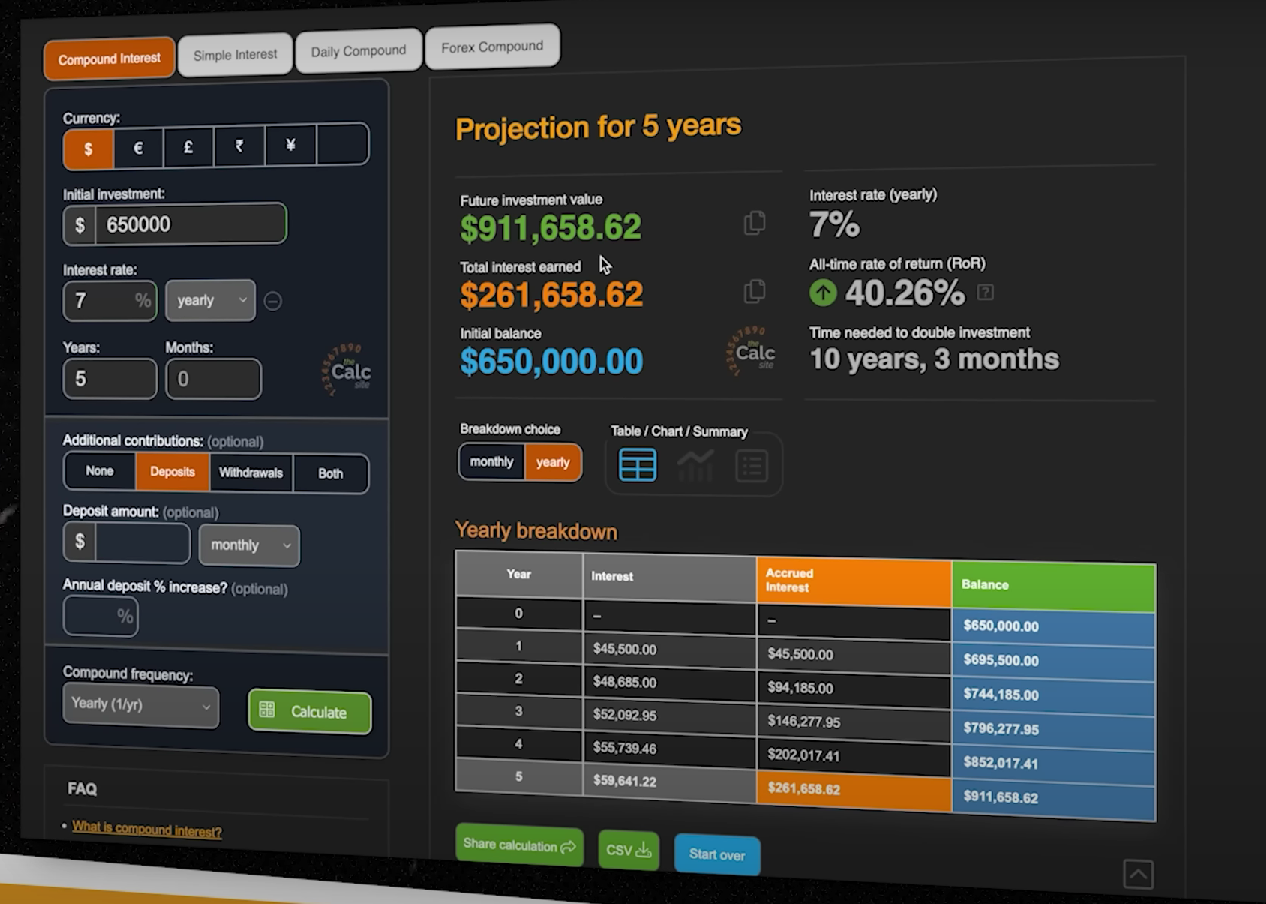Show the table breakdown view
This screenshot has height=904, width=1266.
638,465
